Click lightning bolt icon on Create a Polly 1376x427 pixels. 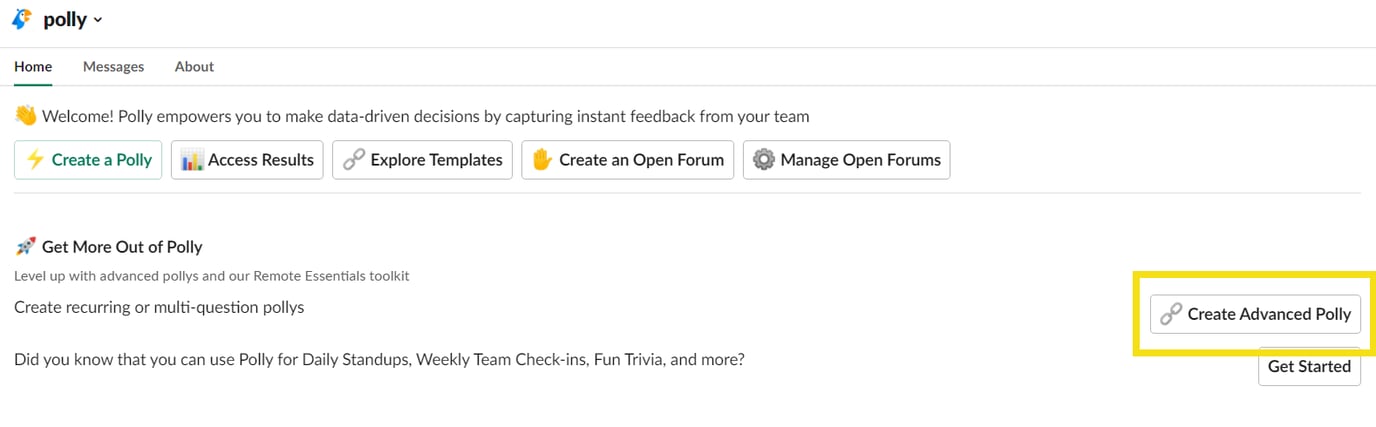[x=35, y=160]
